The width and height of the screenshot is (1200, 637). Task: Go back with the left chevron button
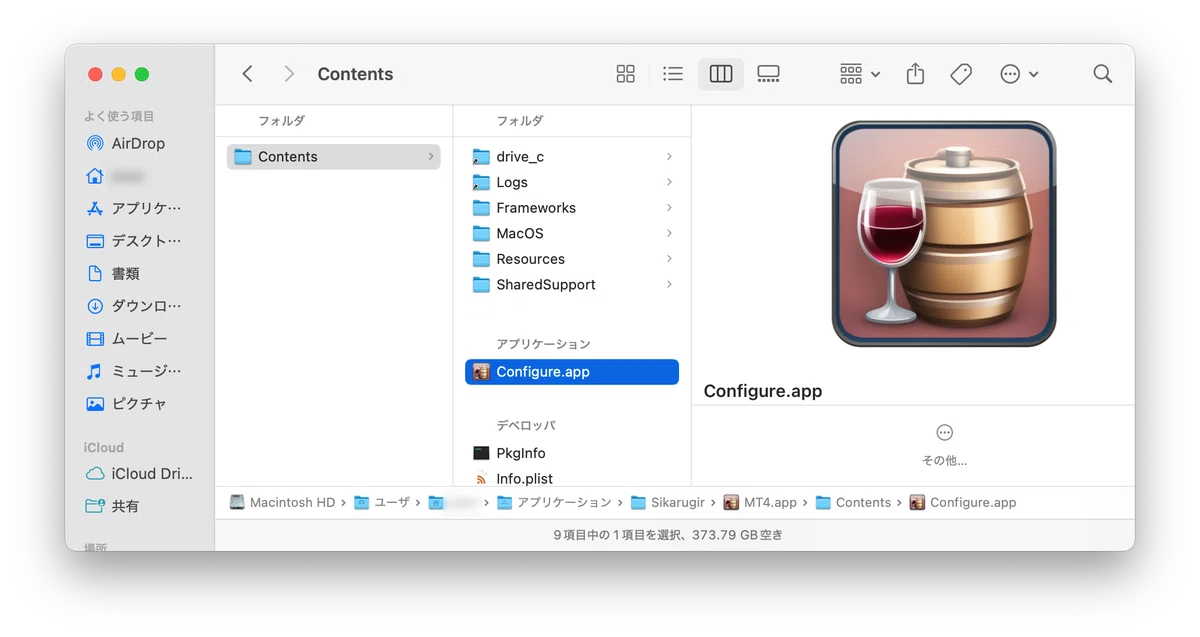click(x=248, y=74)
